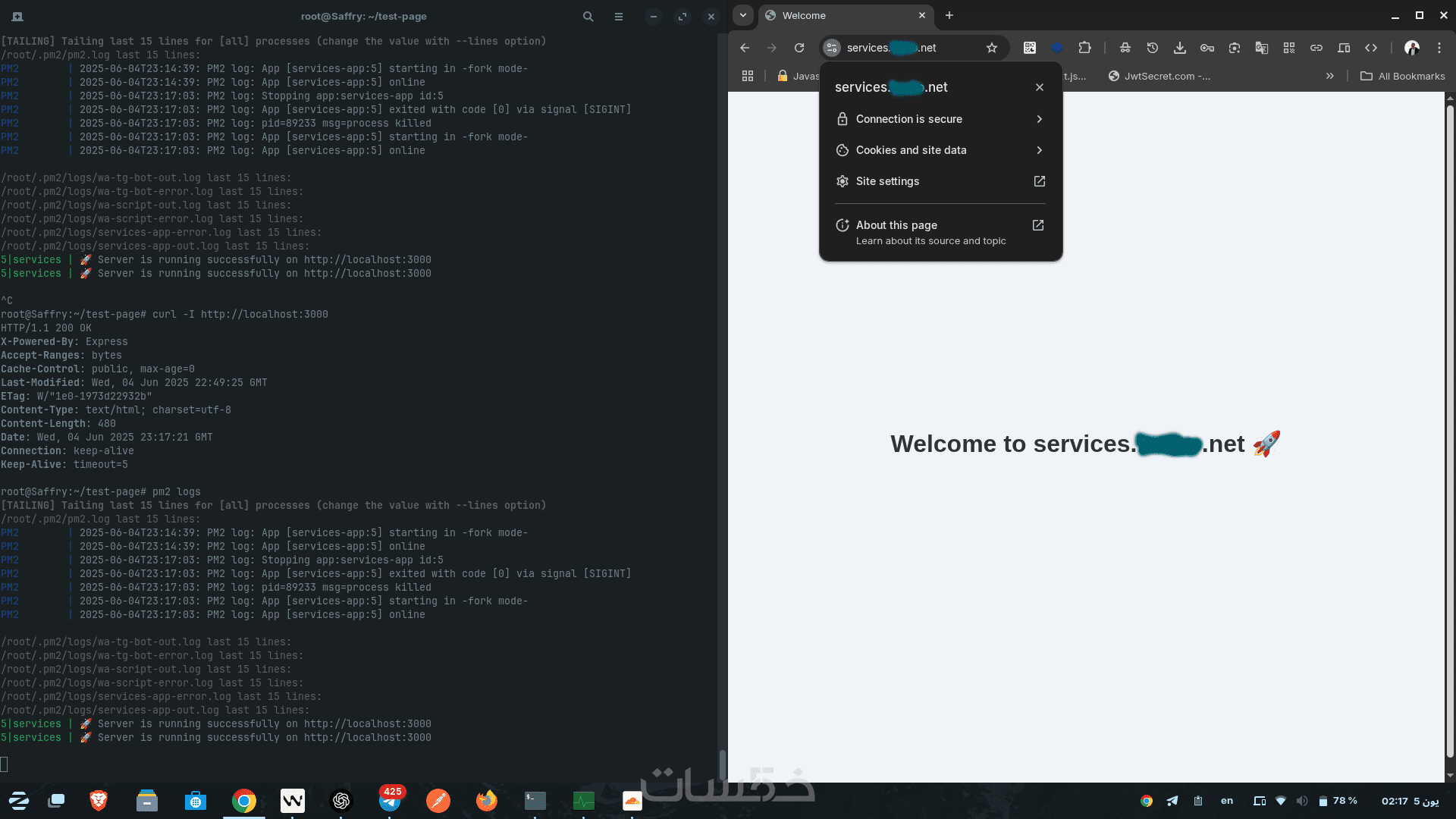
Task: Click the translate page icon
Action: (1262, 48)
